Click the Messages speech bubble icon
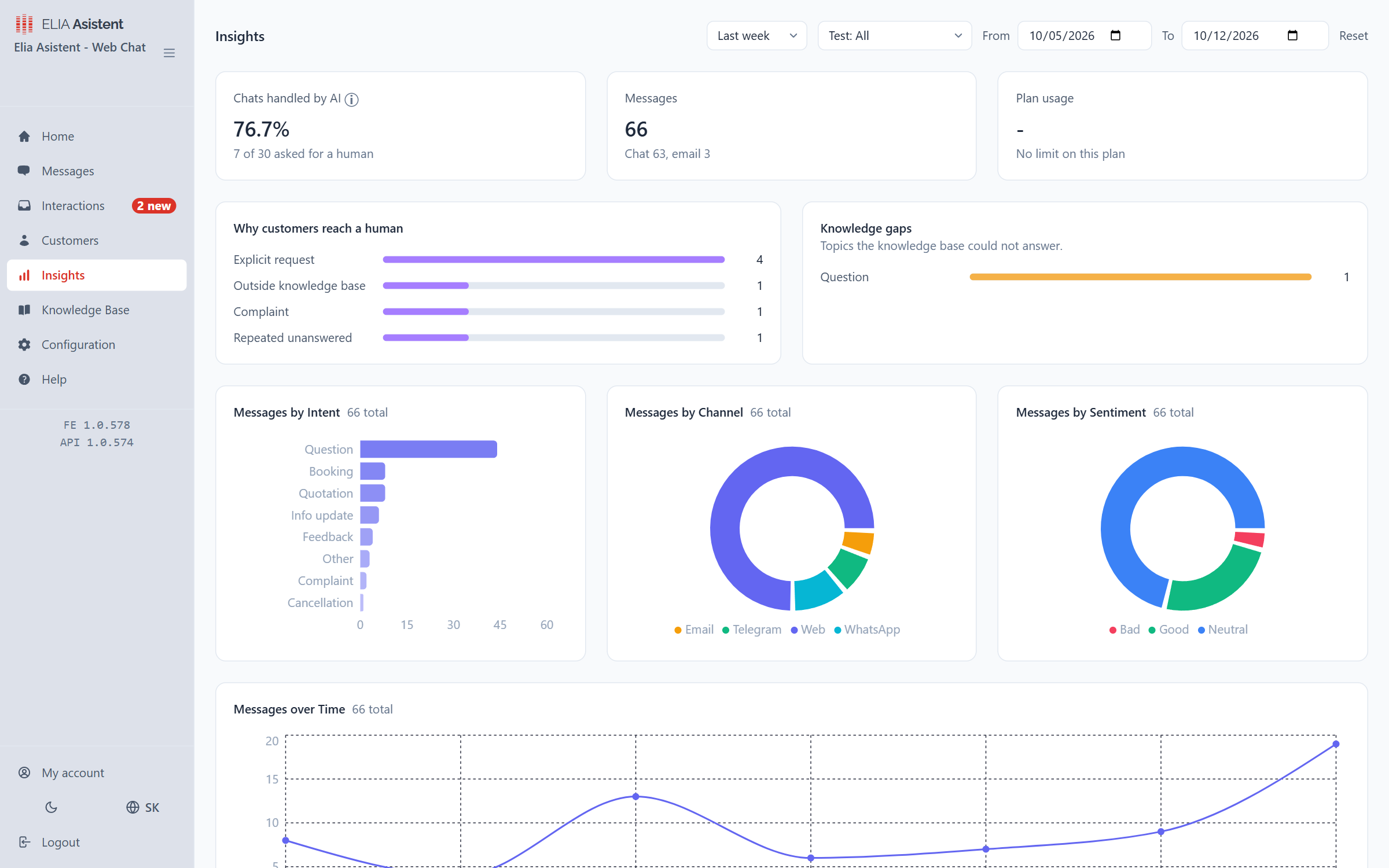This screenshot has height=868, width=1389. click(24, 171)
